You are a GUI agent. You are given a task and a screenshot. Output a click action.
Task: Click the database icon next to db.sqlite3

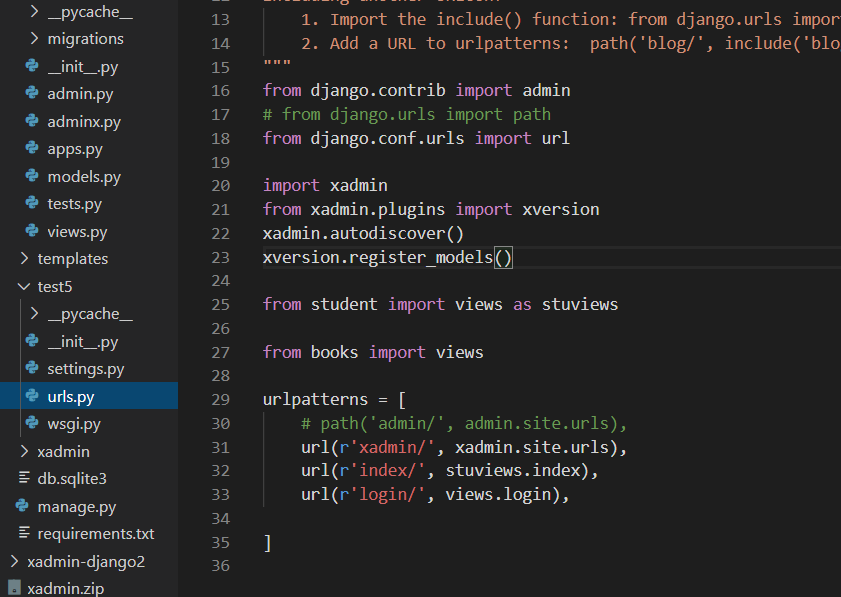click(22, 479)
